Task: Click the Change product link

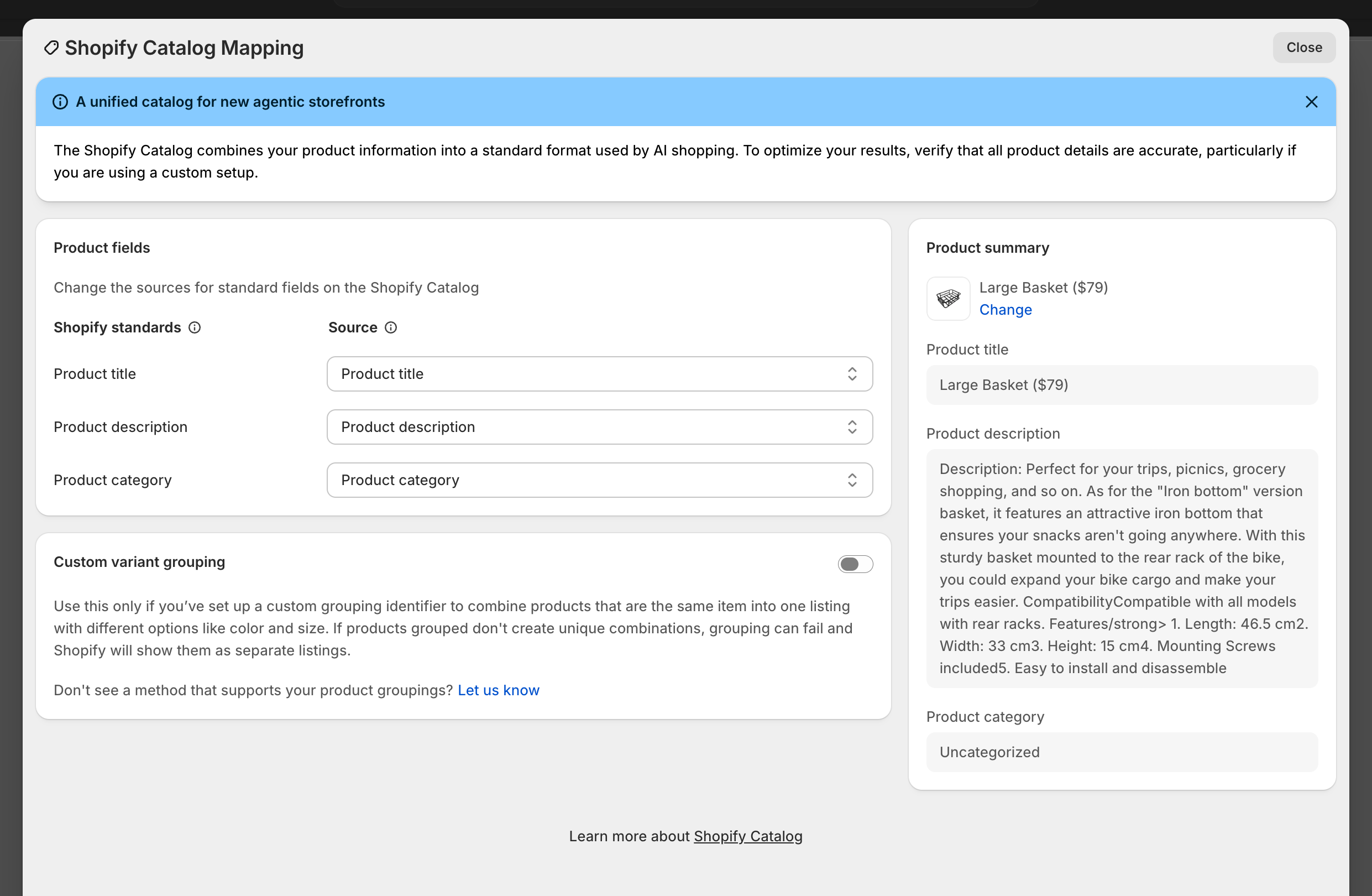Action: (x=1005, y=310)
